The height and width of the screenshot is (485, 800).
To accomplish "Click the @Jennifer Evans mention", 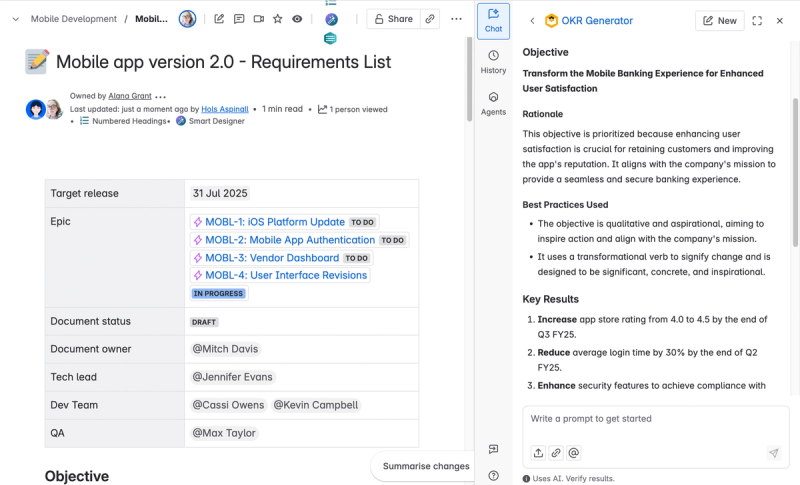I will point(232,377).
